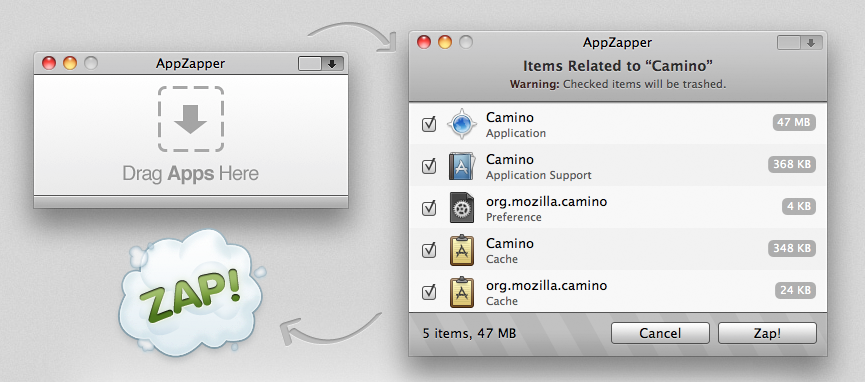This screenshot has height=382, width=865.
Task: Click the Camino browser application icon
Action: click(461, 124)
